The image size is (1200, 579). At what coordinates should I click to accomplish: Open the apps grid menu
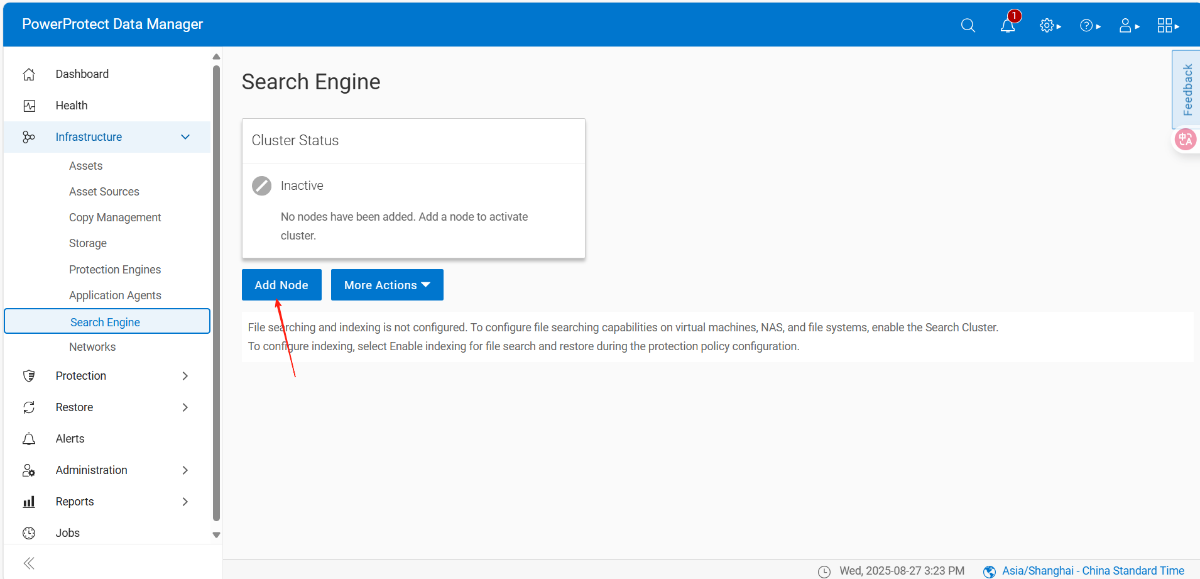pyautogui.click(x=1168, y=25)
